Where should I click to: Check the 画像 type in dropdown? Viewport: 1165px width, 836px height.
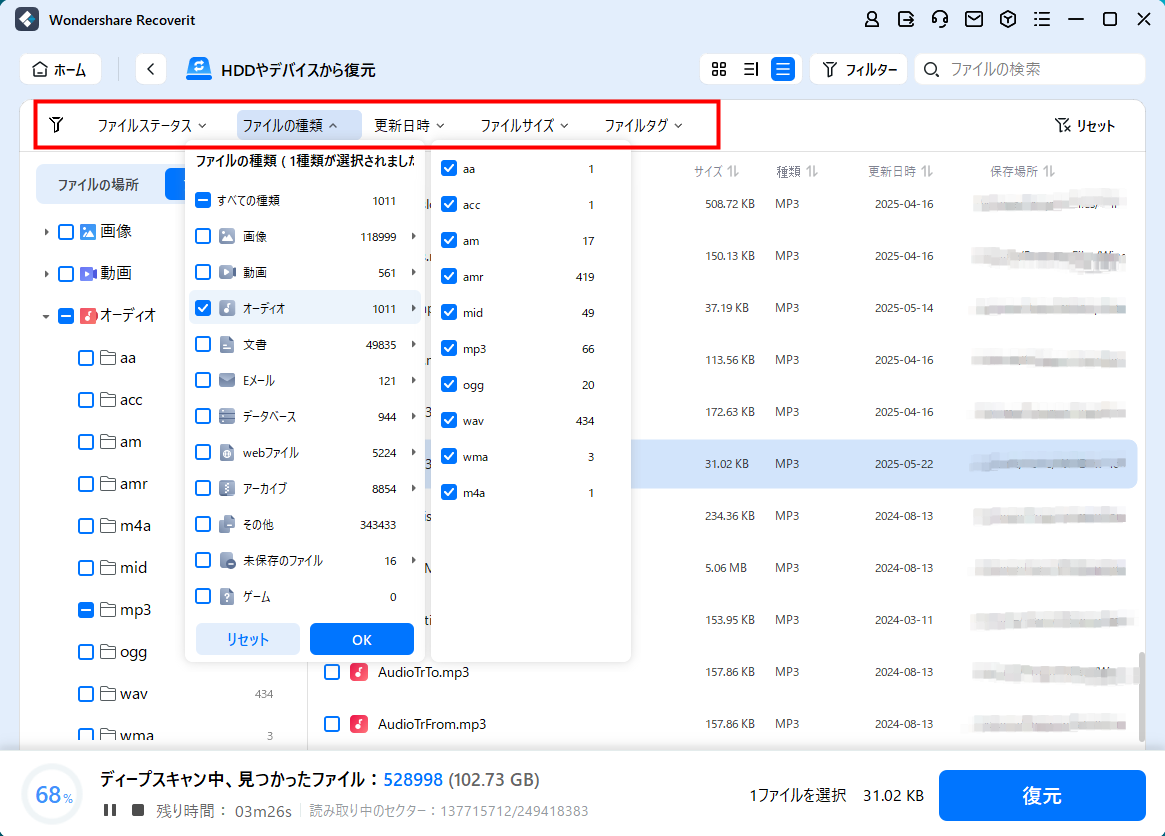coord(203,236)
